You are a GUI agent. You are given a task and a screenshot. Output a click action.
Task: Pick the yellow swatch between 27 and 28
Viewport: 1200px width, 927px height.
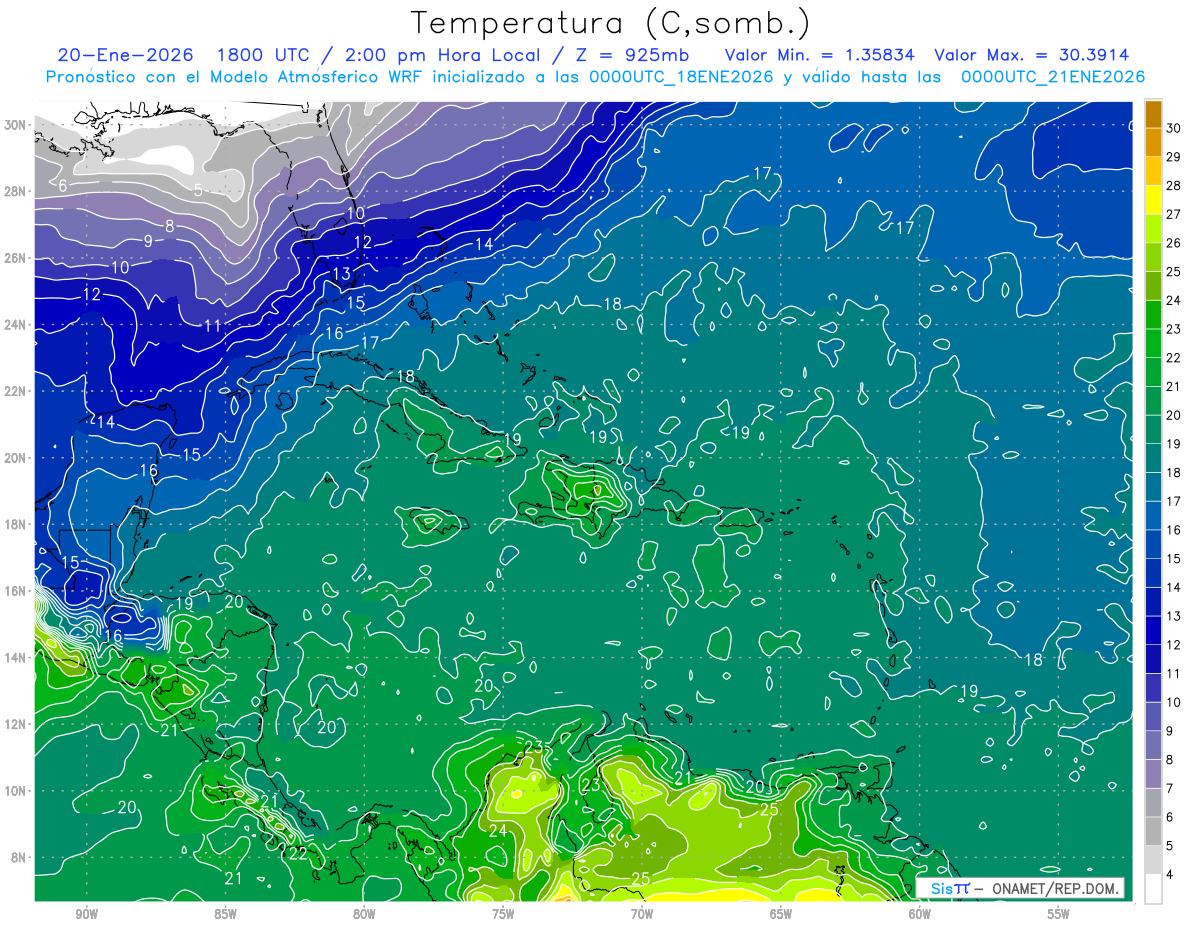coord(1153,200)
